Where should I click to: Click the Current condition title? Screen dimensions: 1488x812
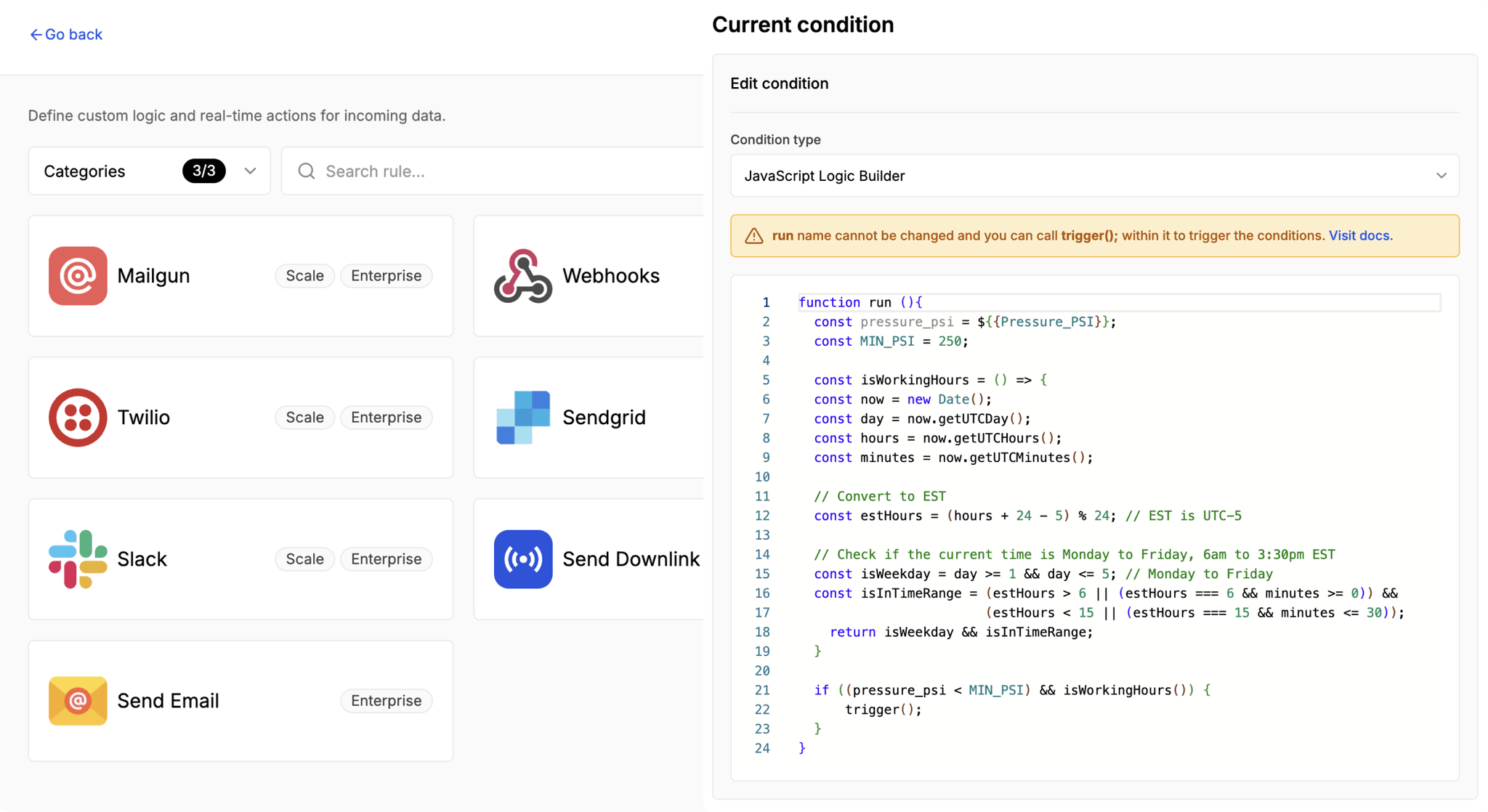click(803, 25)
